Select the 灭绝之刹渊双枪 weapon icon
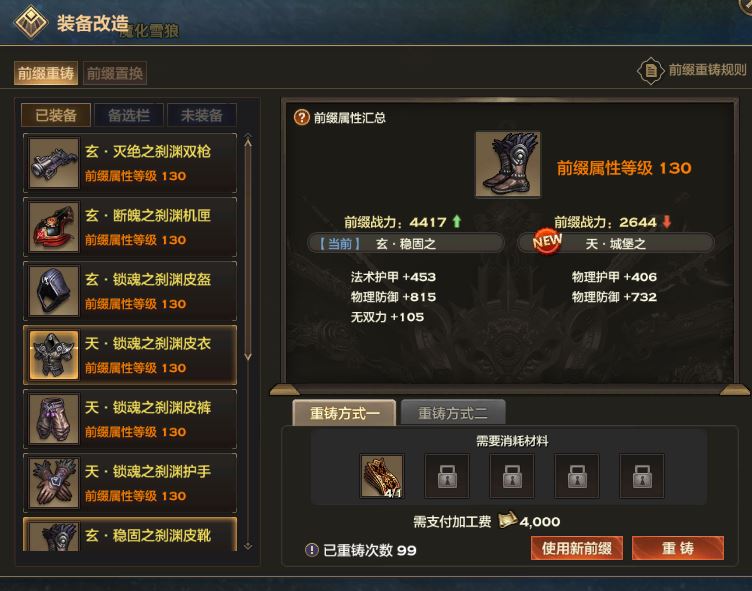The width and height of the screenshot is (752, 591). tap(54, 163)
